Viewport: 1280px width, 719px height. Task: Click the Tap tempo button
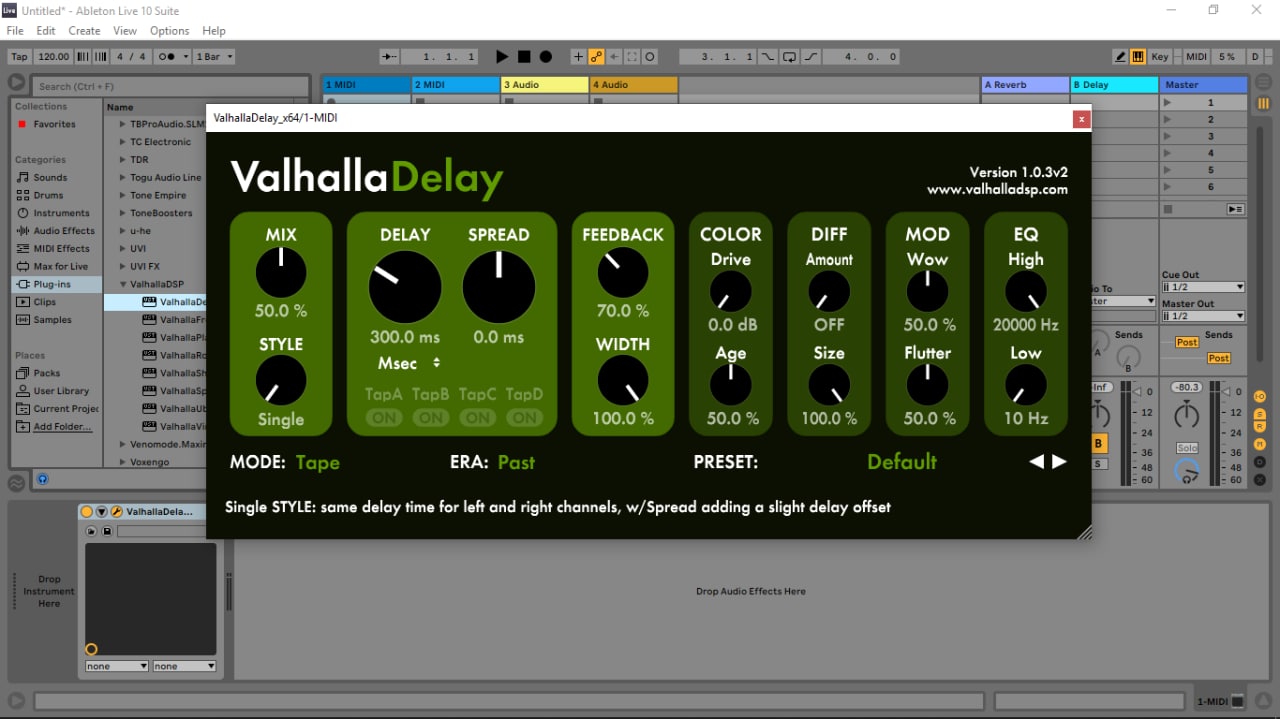pos(19,57)
